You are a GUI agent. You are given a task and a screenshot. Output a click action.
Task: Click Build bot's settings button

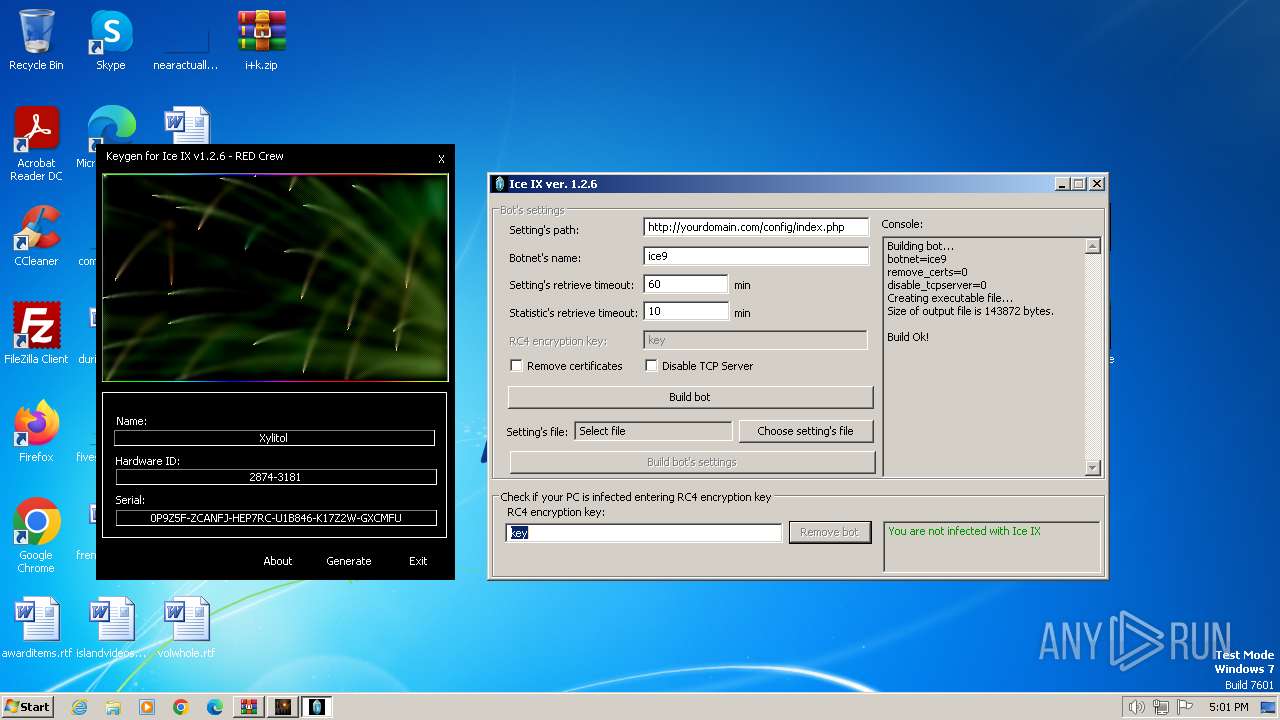pos(692,462)
